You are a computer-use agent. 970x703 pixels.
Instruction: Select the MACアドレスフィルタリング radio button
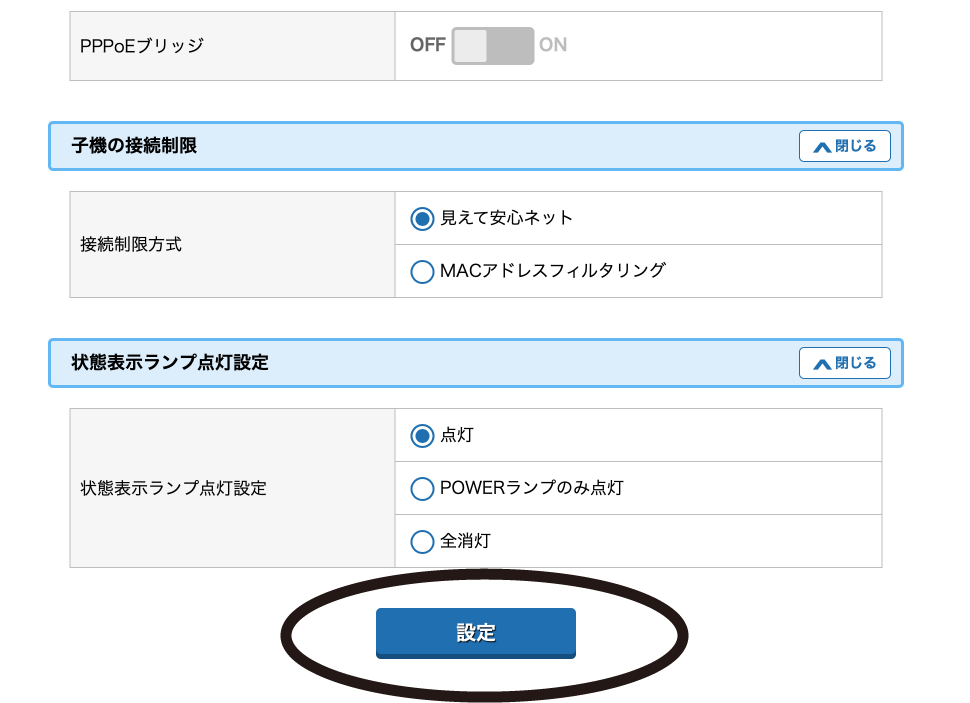pos(423,271)
